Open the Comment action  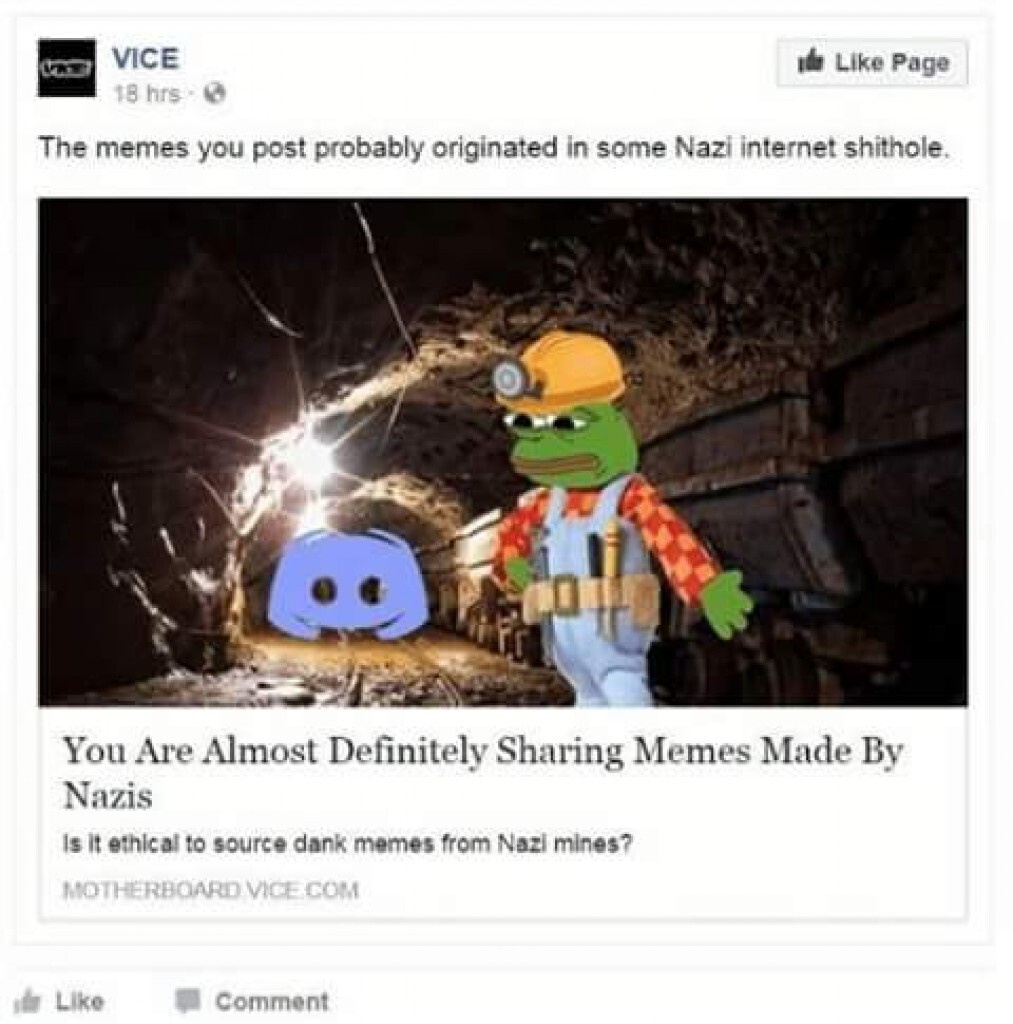click(251, 1001)
